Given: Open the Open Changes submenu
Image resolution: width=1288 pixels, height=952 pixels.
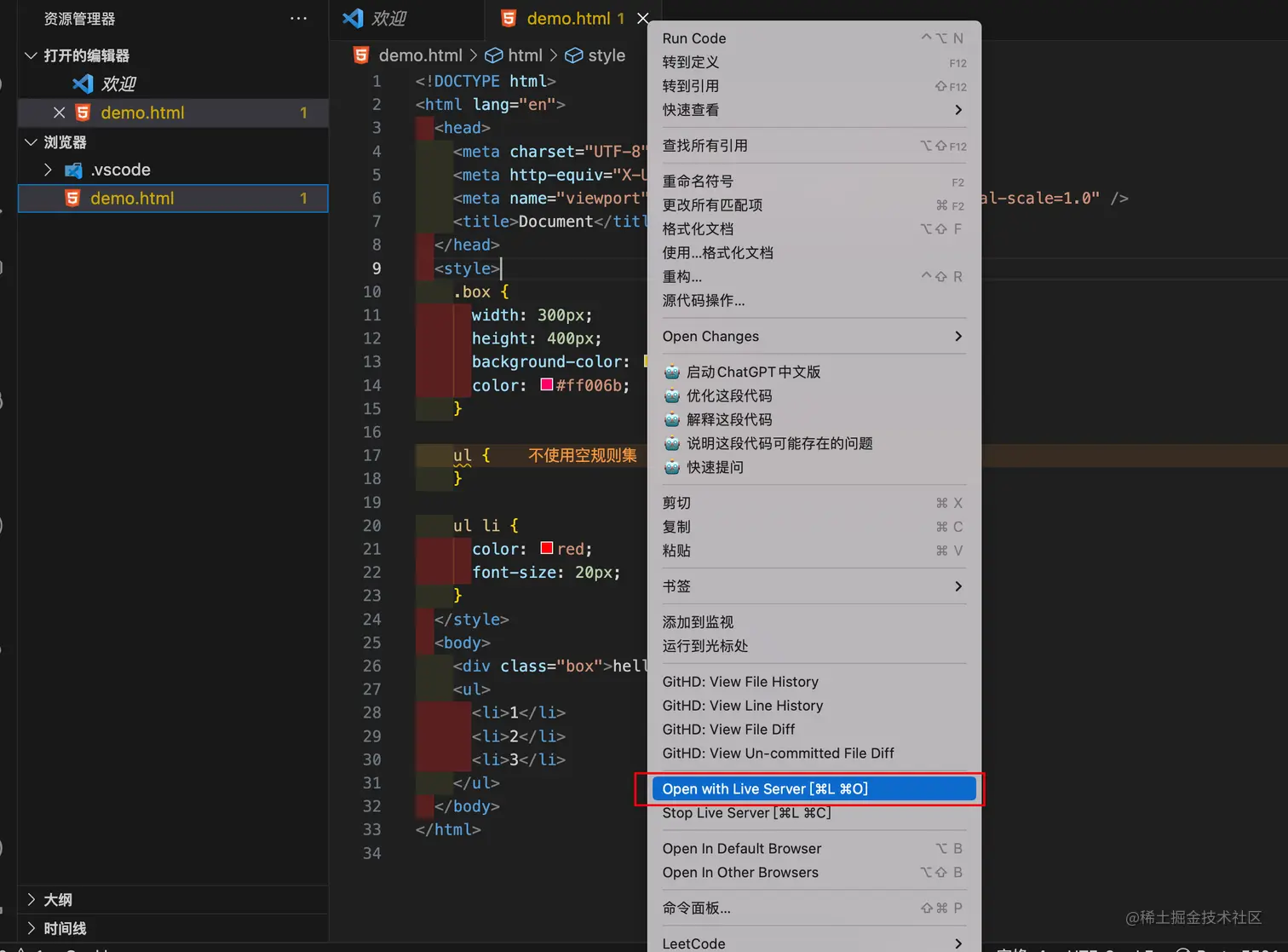Looking at the screenshot, I should (814, 337).
